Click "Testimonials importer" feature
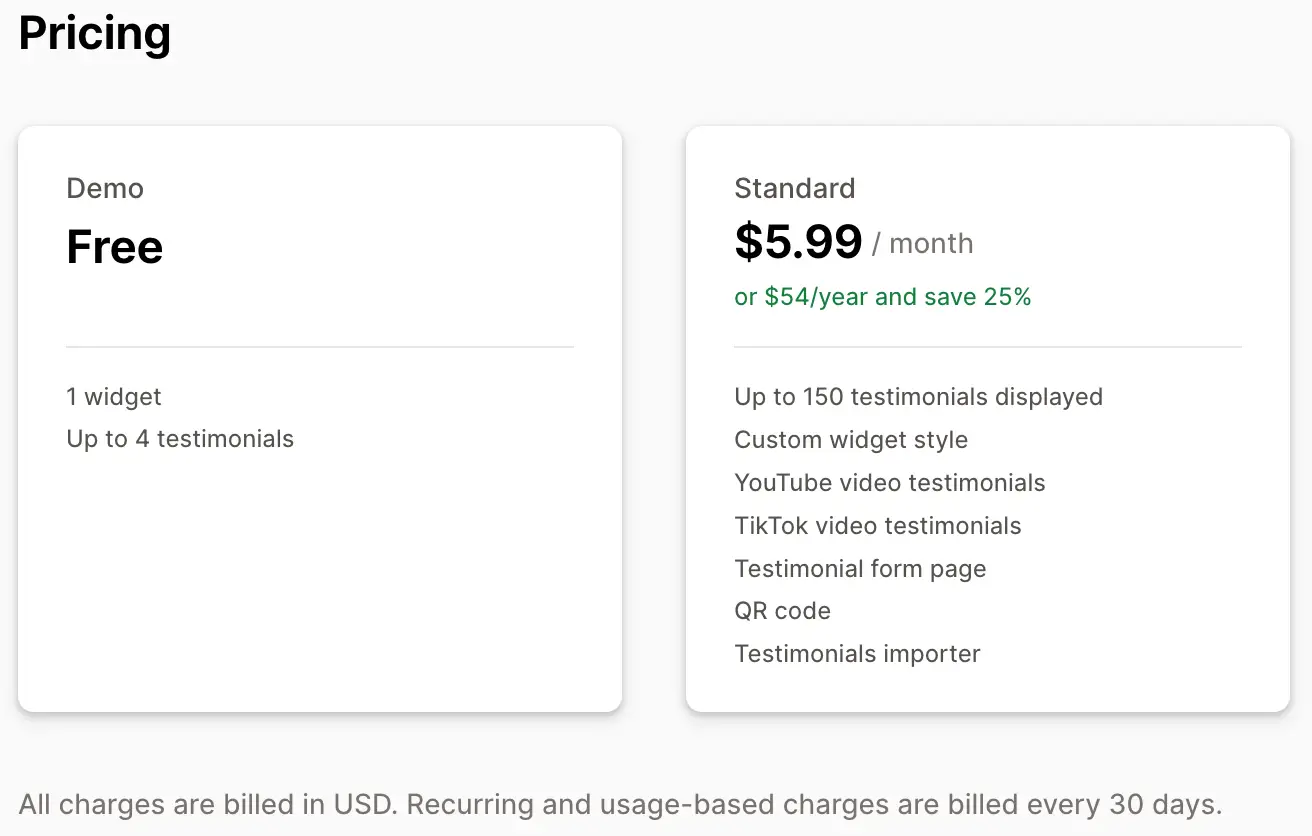1312x836 pixels. 857,654
